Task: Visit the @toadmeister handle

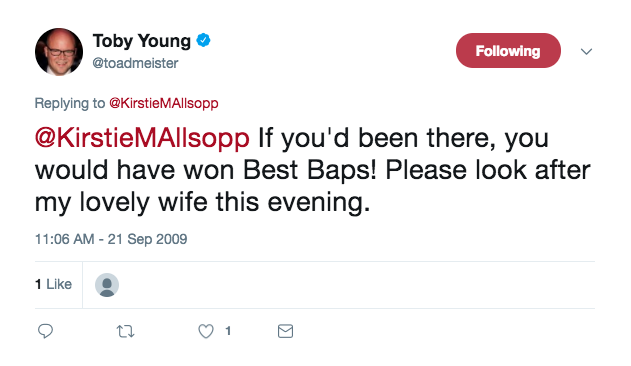Action: (135, 63)
